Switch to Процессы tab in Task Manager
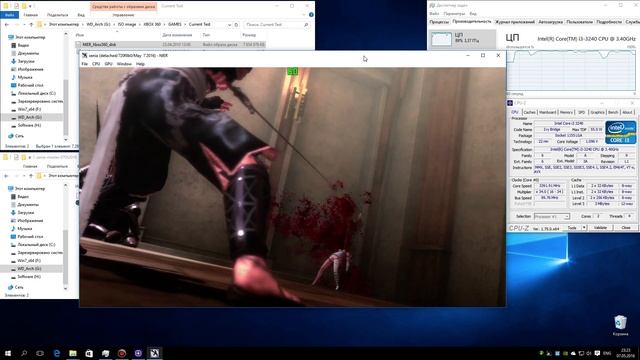The width and height of the screenshot is (640, 360). tap(439, 22)
